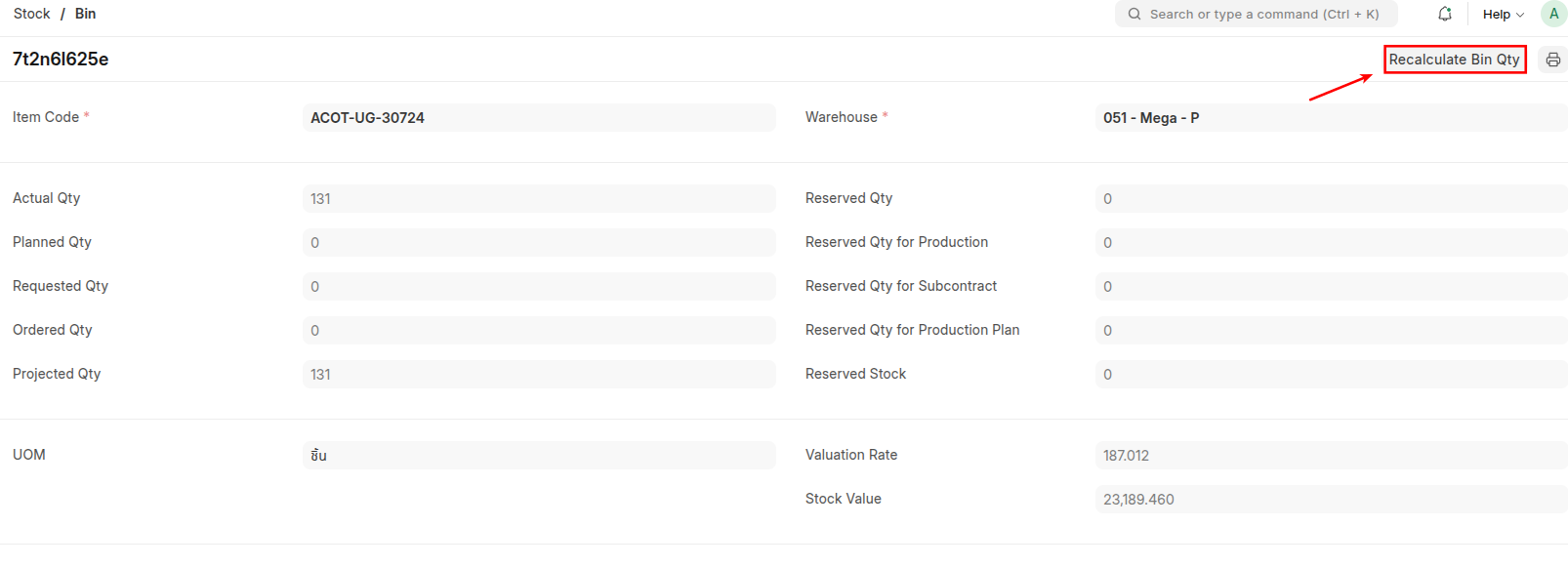Go to Stock breadcrumb
This screenshot has height=567, width=1568.
pos(31,14)
